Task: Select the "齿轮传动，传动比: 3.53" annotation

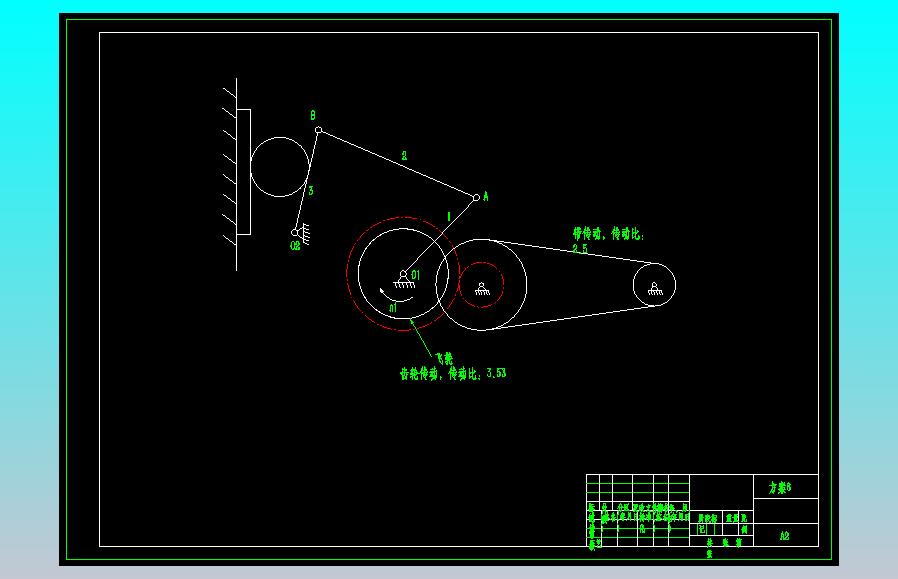Action: 453,373
